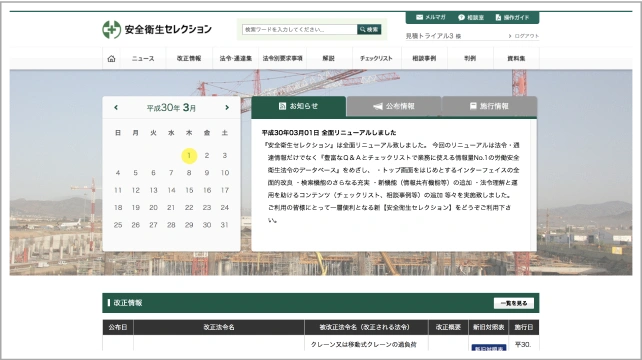Viewport: 642px width, 360px height.
Task: Switch to 公布情報 tab
Action: 394,106
